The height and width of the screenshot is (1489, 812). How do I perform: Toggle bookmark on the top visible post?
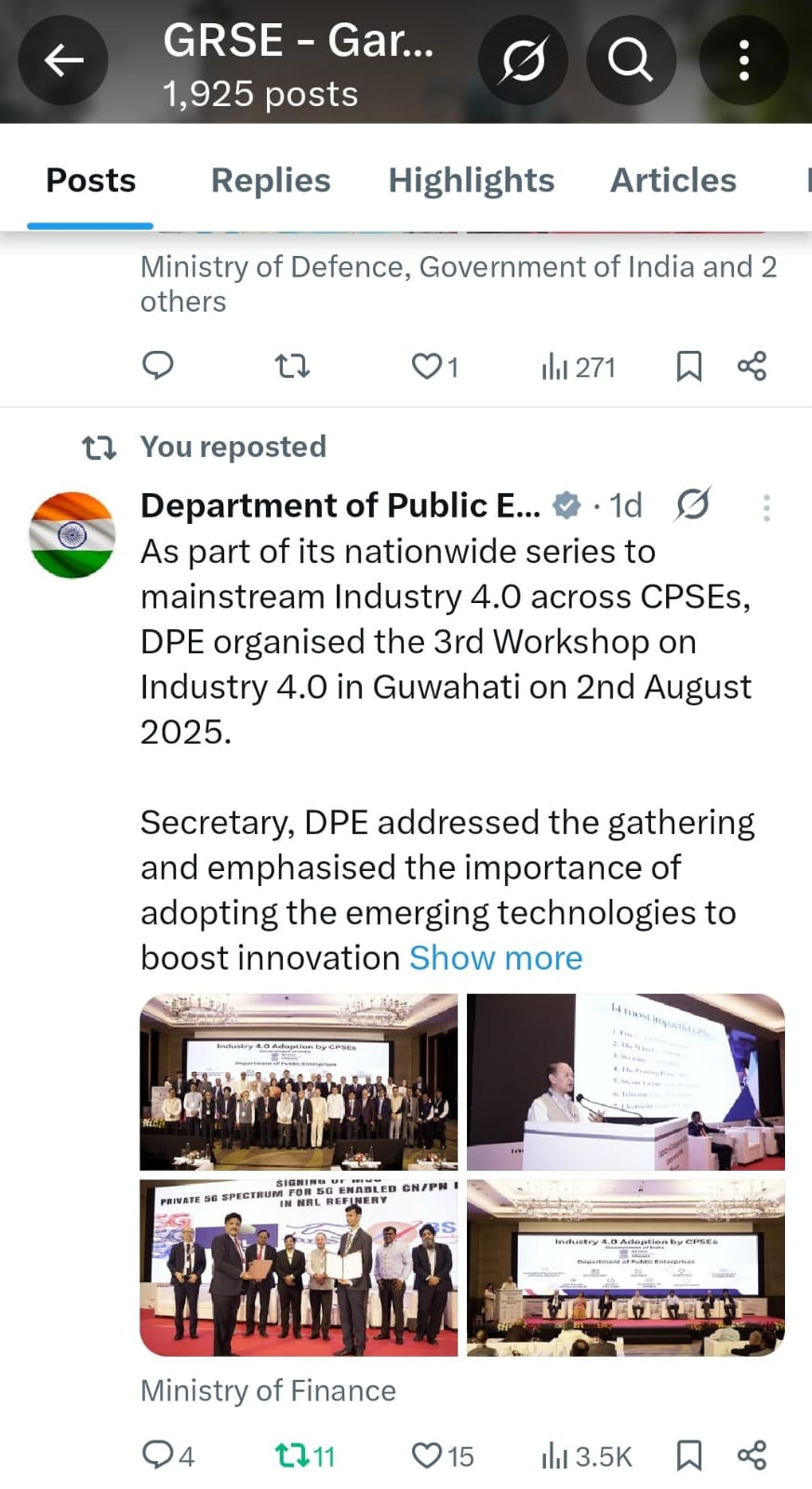pyautogui.click(x=688, y=367)
